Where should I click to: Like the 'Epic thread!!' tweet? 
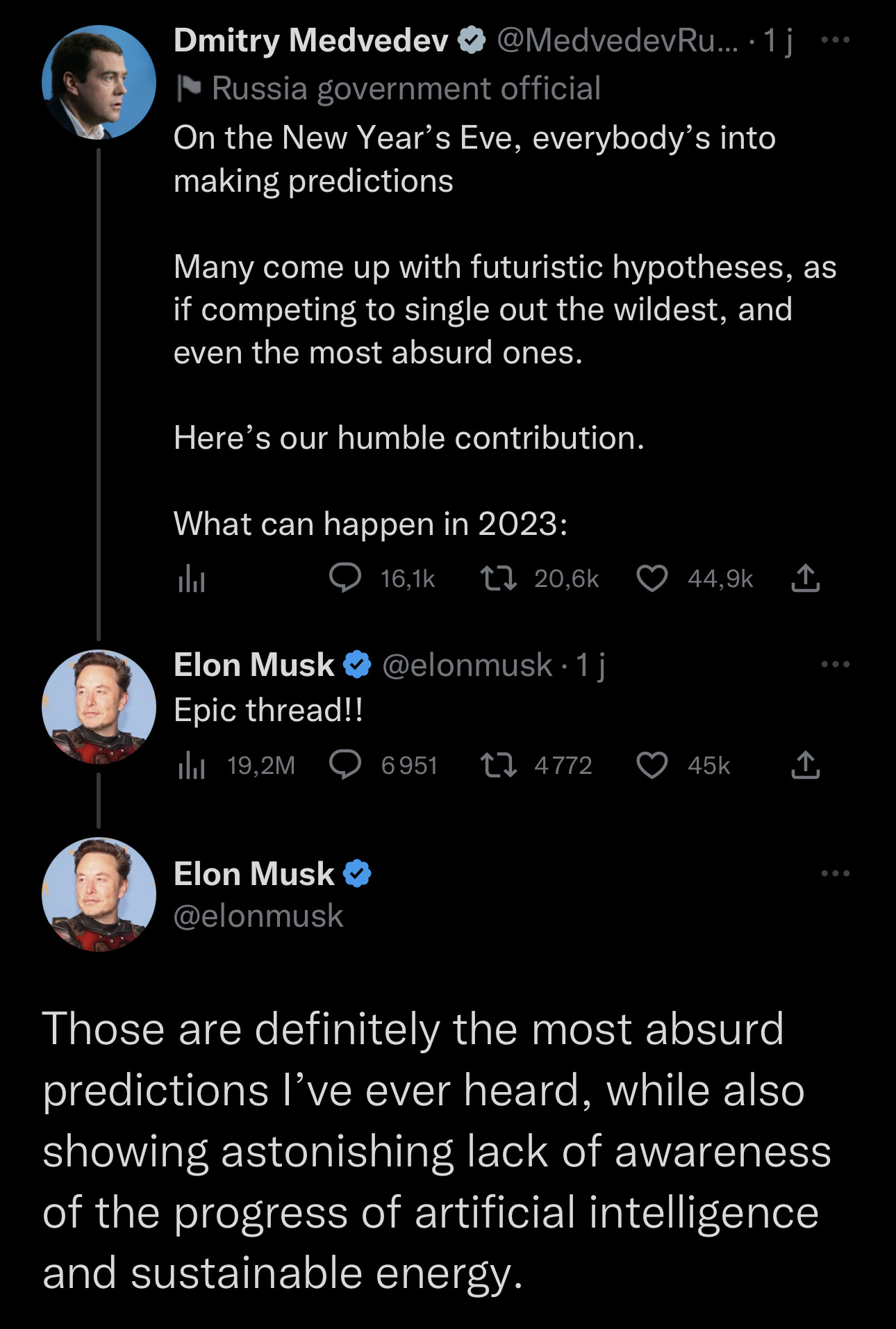652,765
